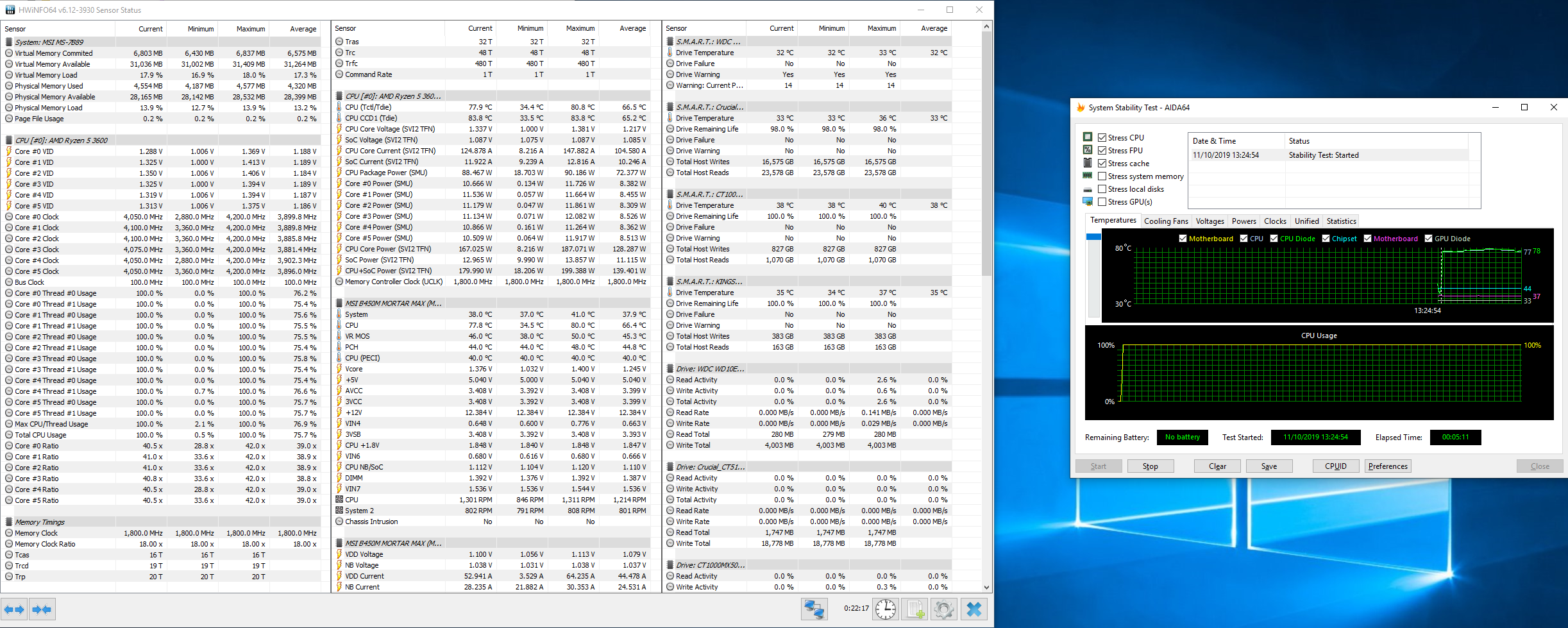
Task: Click the blue X icon in HWiNFO toolbar
Action: pos(974,609)
